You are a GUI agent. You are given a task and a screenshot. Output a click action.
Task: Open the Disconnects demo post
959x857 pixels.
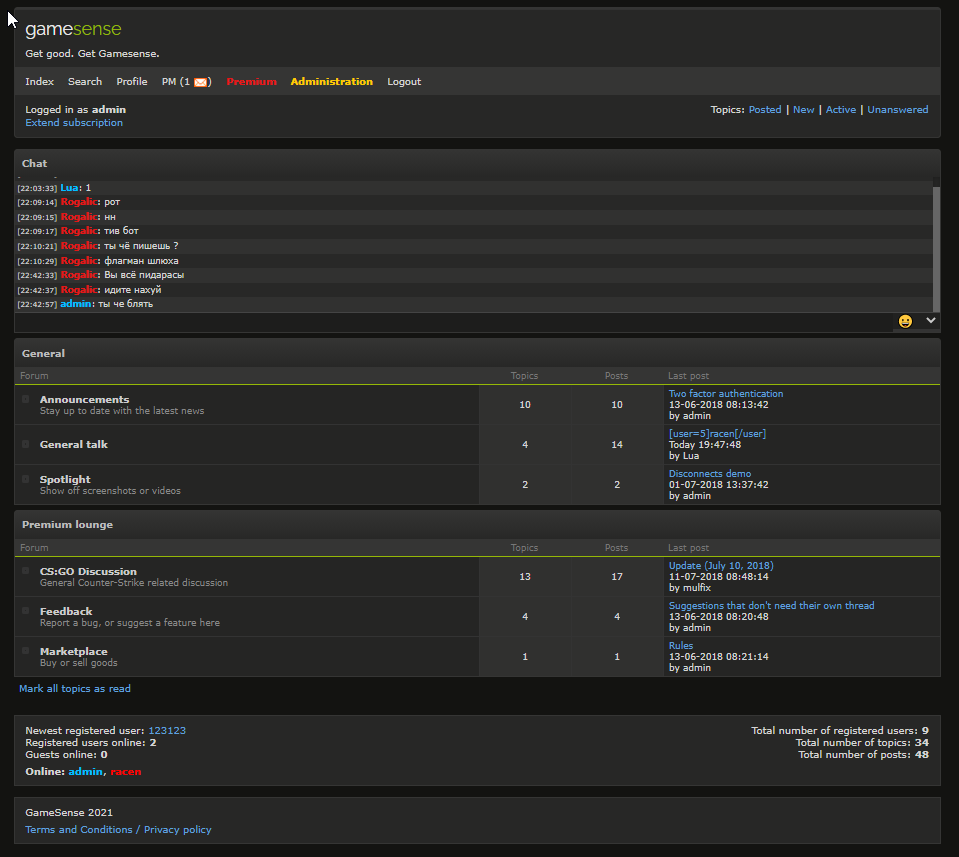pyautogui.click(x=709, y=474)
